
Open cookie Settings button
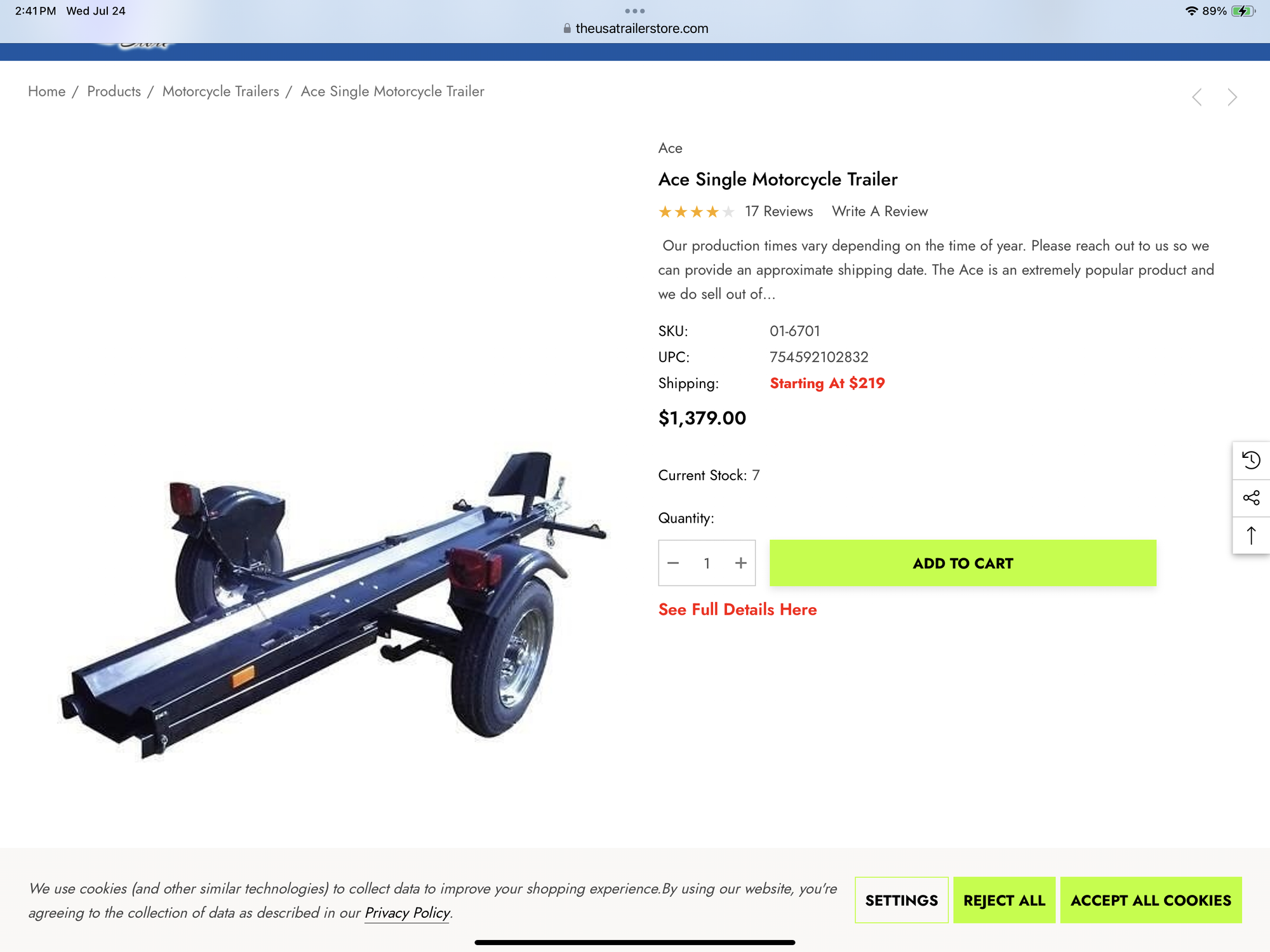click(x=901, y=900)
